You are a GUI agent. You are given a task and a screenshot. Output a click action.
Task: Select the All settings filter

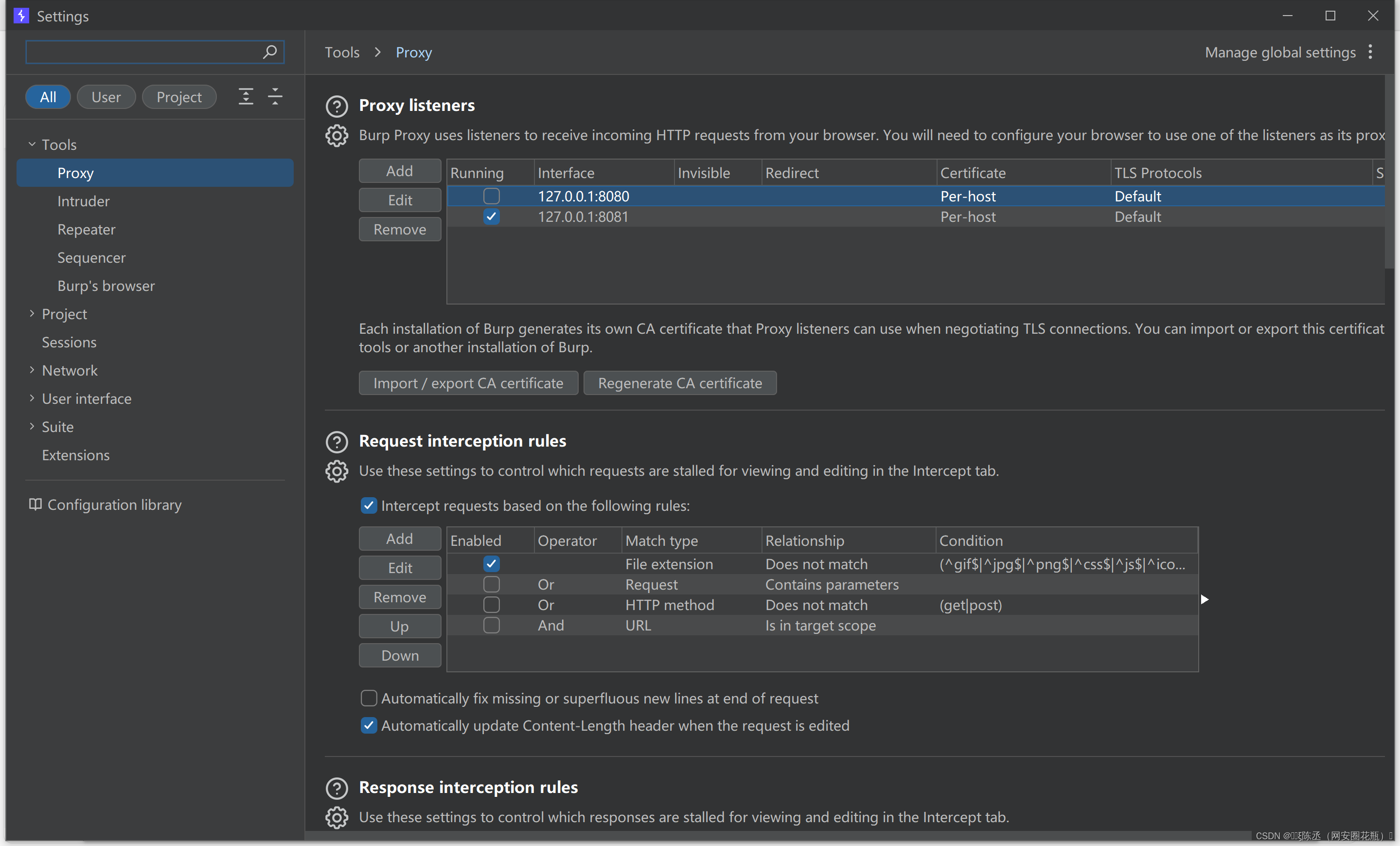(48, 97)
